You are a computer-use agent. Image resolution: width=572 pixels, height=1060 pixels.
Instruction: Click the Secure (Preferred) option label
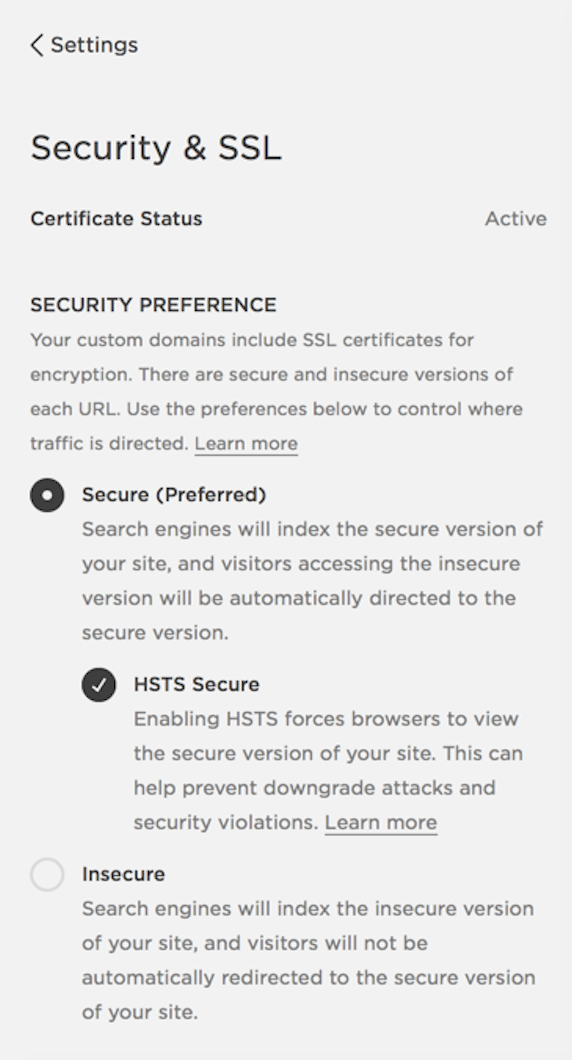pyautogui.click(x=174, y=495)
